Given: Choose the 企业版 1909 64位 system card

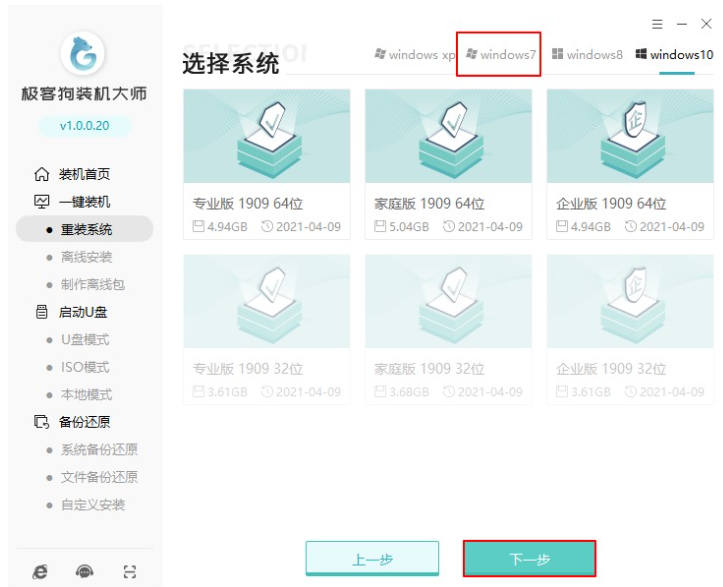Looking at the screenshot, I should click(x=630, y=164).
